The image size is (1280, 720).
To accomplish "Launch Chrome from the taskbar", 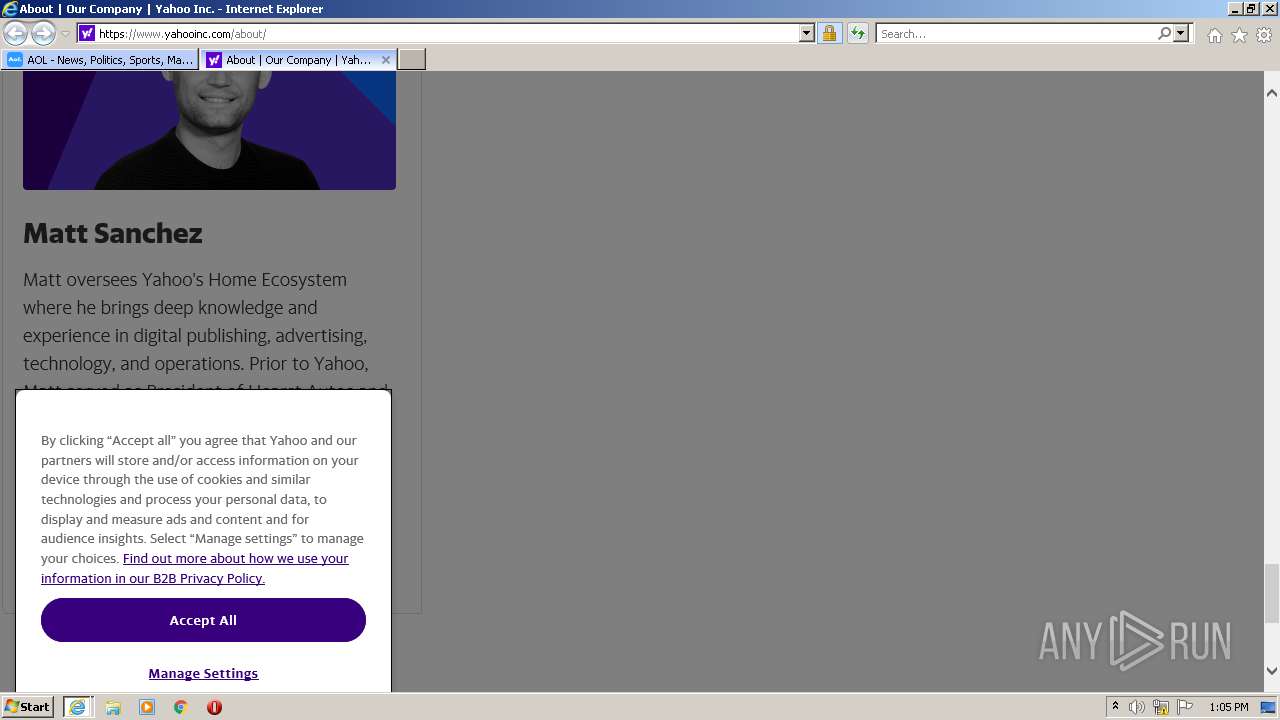I will (x=181, y=707).
